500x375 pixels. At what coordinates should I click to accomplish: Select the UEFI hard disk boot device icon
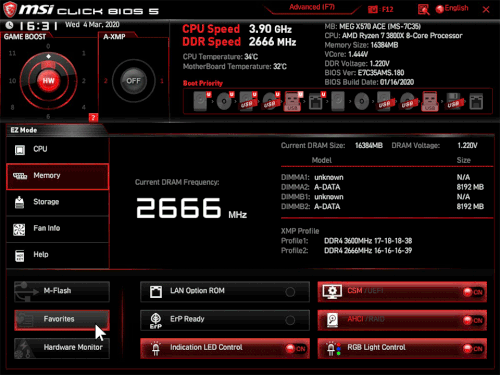pyautogui.click(x=201, y=101)
